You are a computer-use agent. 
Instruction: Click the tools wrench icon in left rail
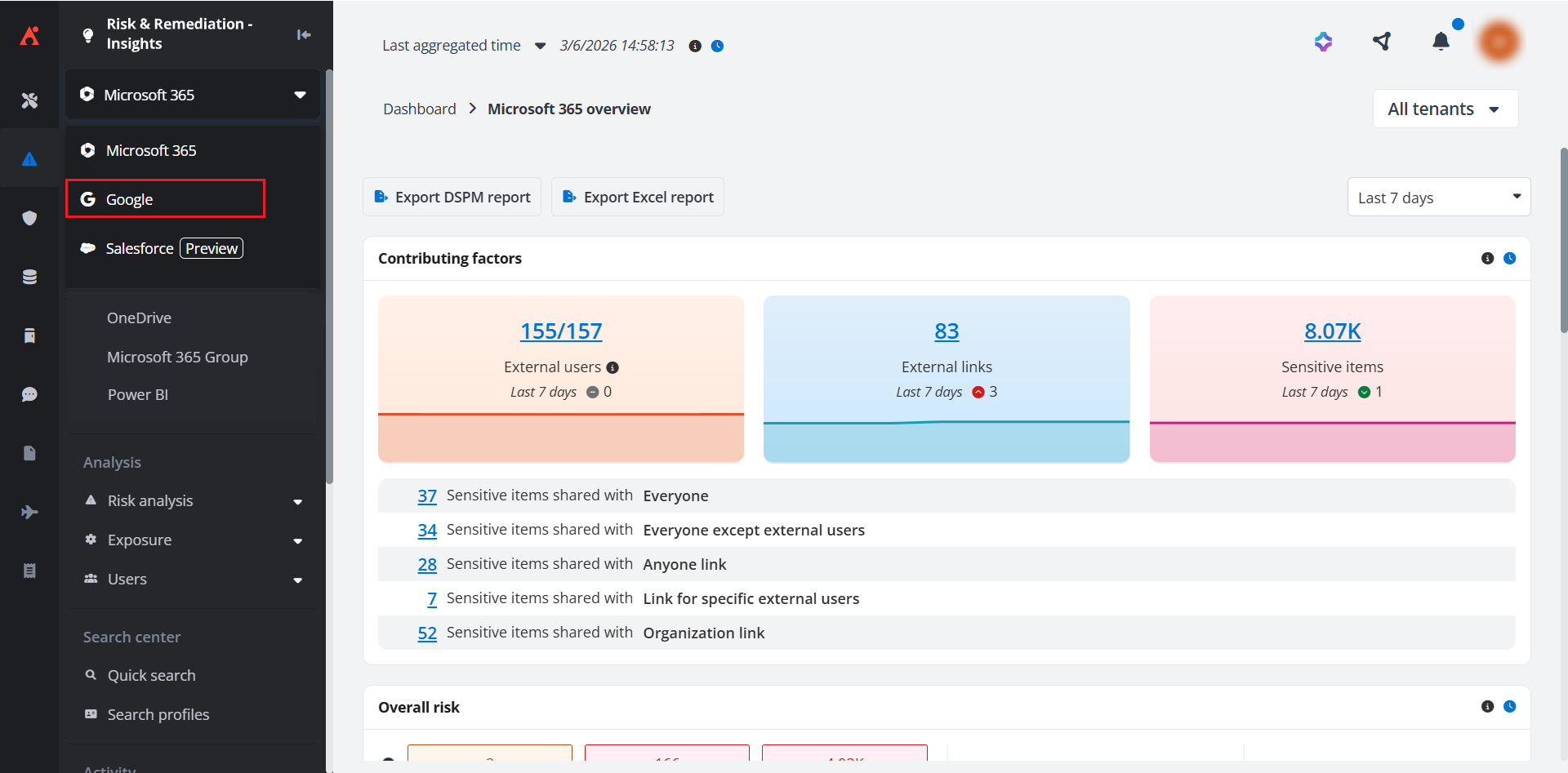pyautogui.click(x=29, y=100)
